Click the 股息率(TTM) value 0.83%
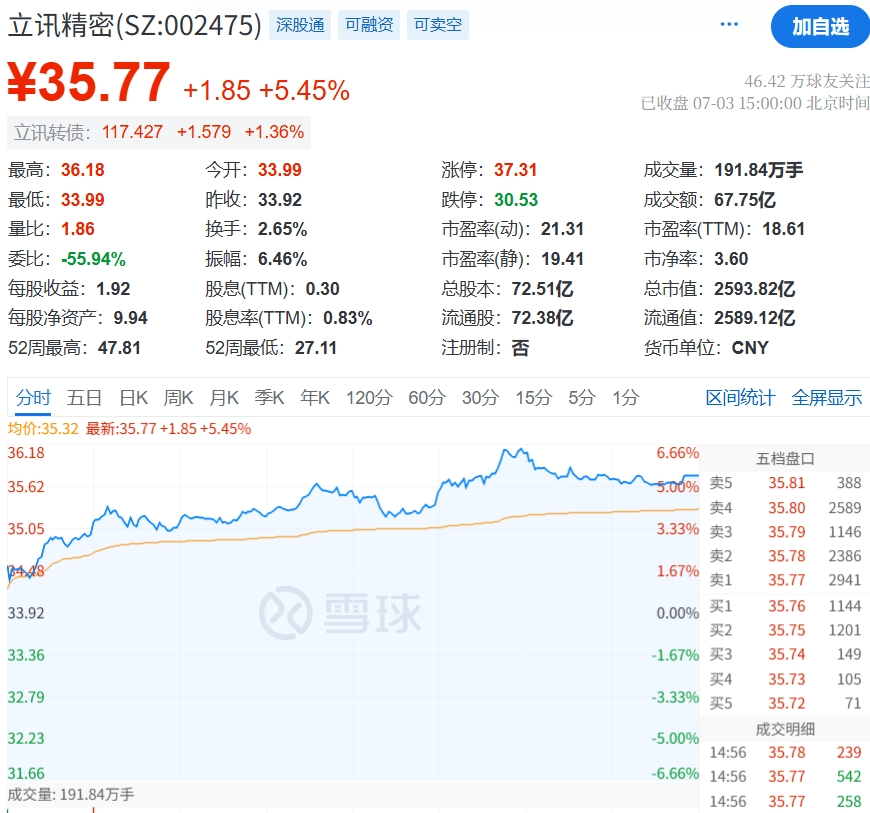This screenshot has height=813, width=870. (348, 319)
